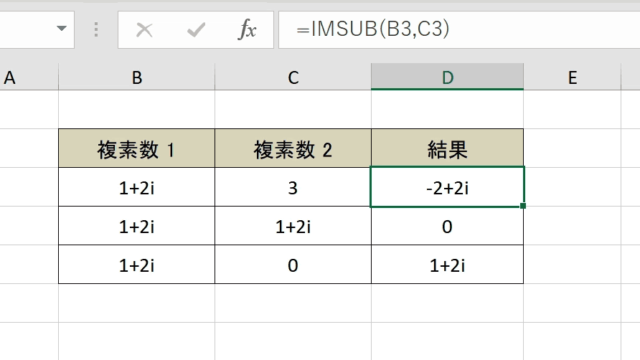Viewport: 640px width, 360px height.
Task: Select the active cell showing -2+2i
Action: point(447,187)
